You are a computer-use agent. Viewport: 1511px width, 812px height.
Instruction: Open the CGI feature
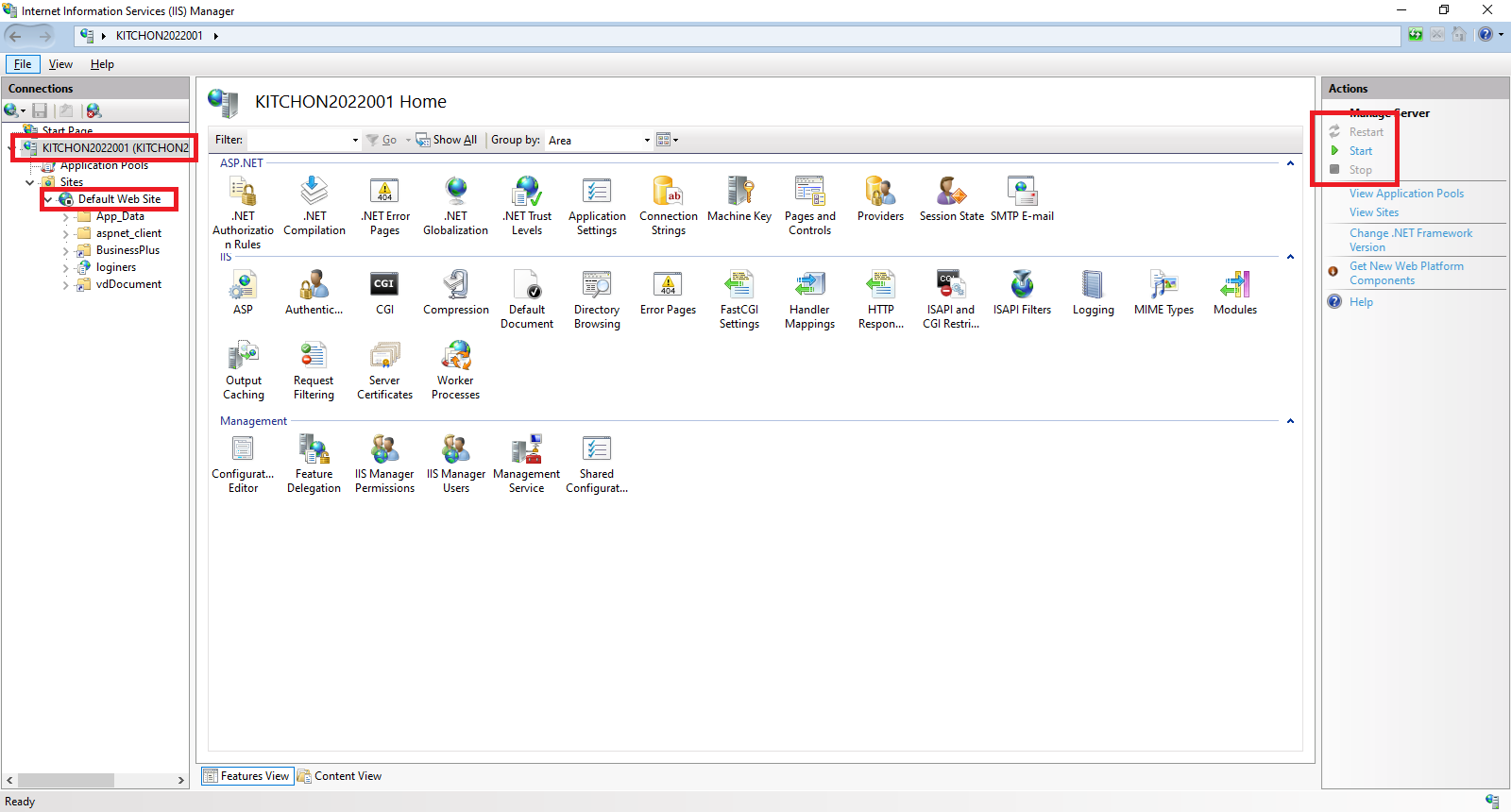coord(385,293)
